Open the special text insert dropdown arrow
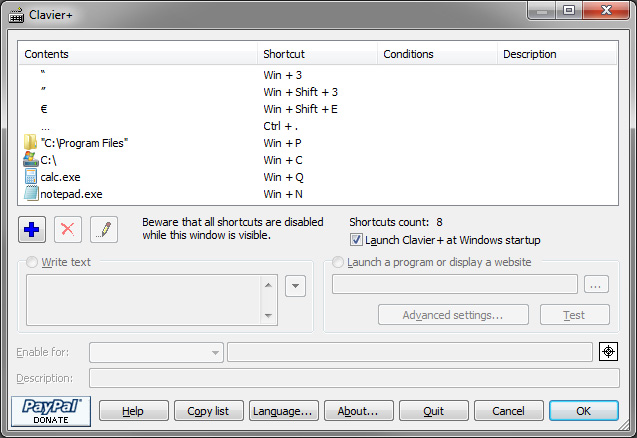This screenshot has width=637, height=438. [x=295, y=286]
